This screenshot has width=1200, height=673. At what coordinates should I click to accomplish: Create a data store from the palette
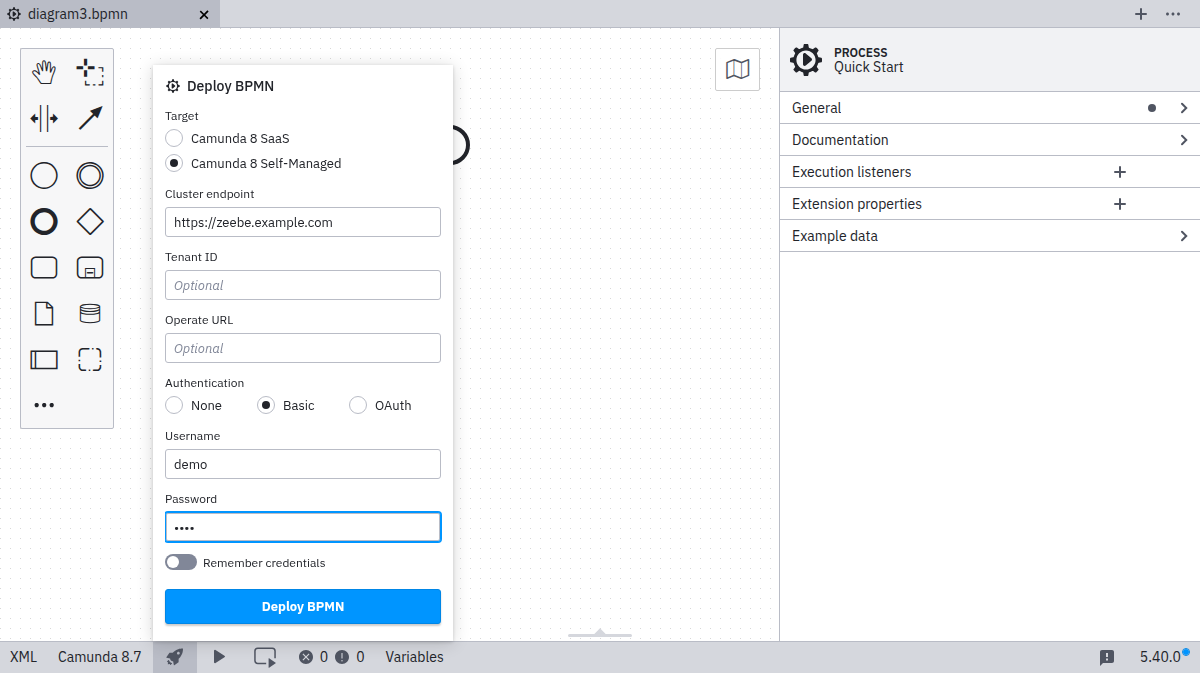90,313
